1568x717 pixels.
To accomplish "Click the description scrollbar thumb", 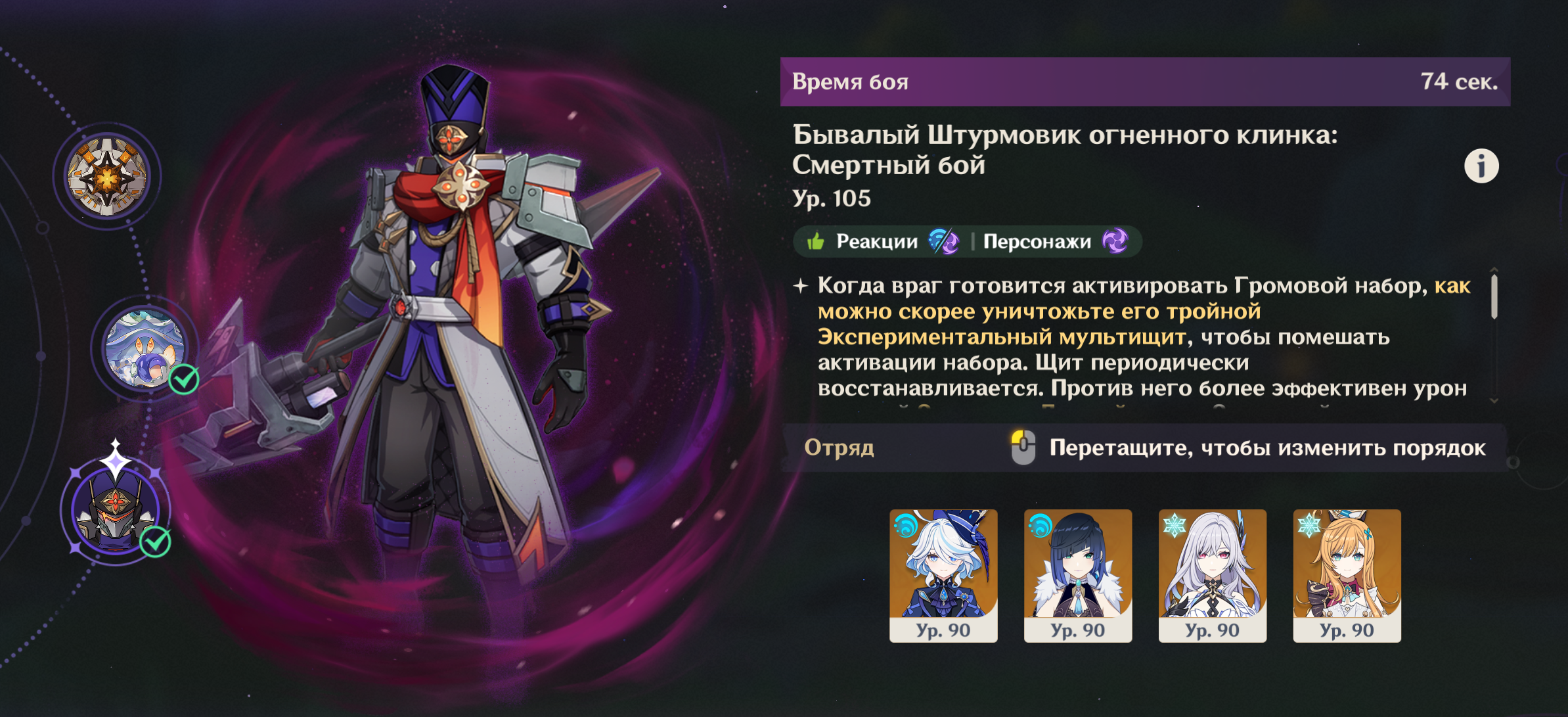I will tap(1494, 296).
